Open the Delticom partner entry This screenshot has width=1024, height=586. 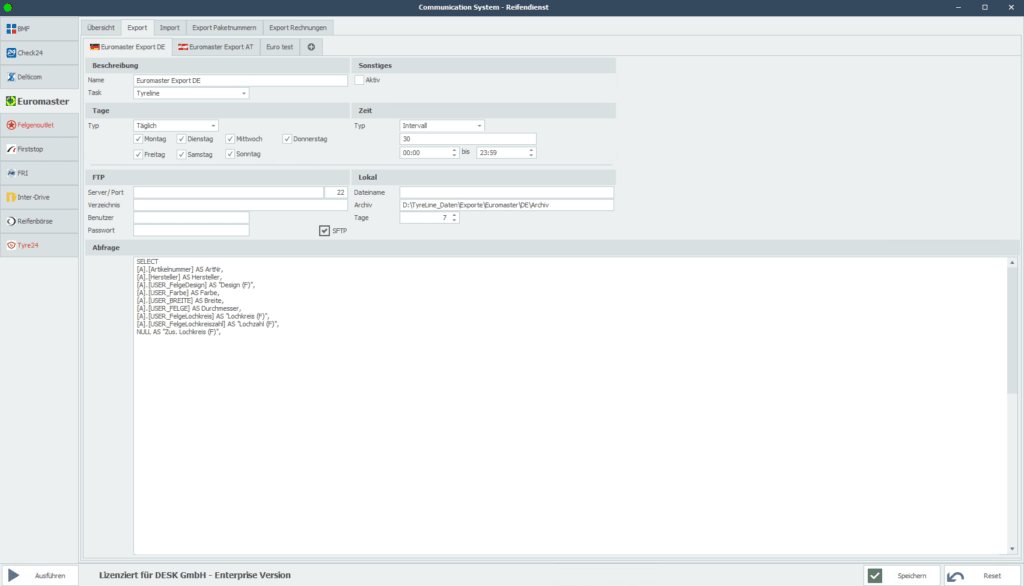coord(39,77)
